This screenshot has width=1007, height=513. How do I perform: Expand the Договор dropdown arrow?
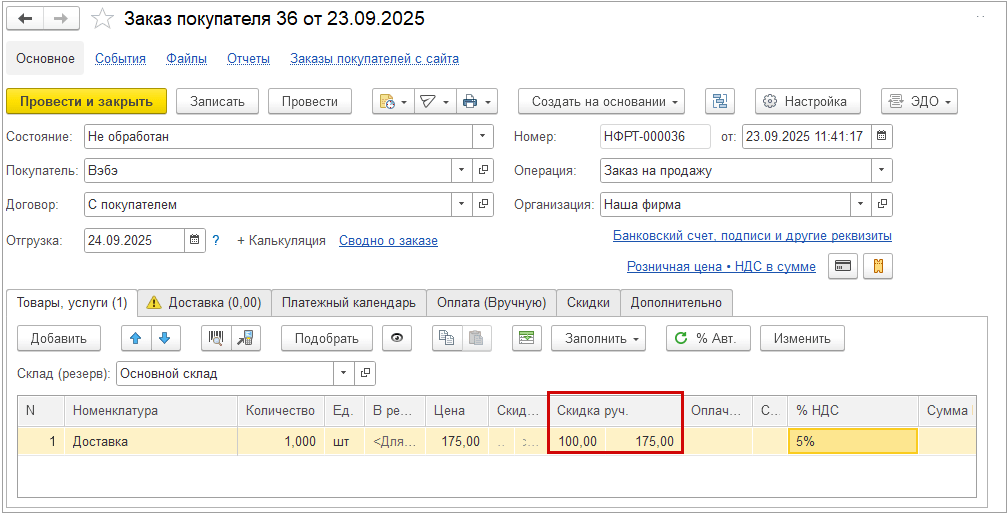(462, 205)
